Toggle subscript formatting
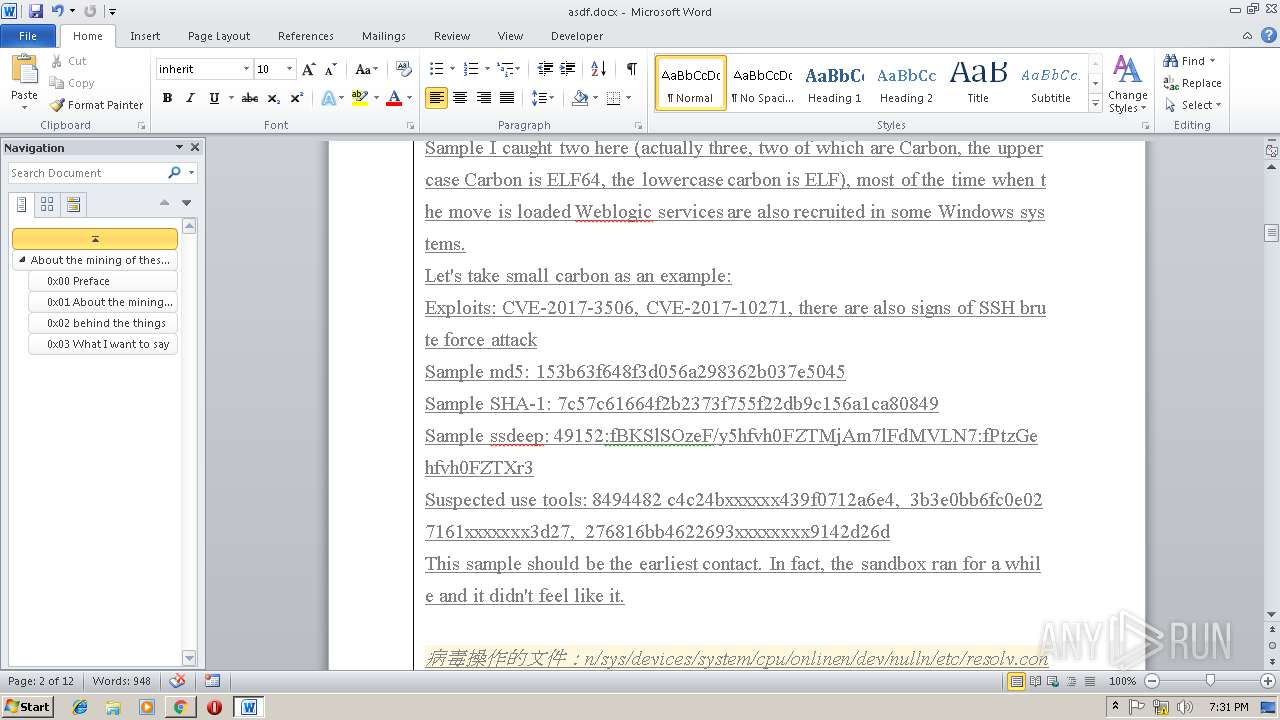This screenshot has height=720, width=1280. click(274, 98)
